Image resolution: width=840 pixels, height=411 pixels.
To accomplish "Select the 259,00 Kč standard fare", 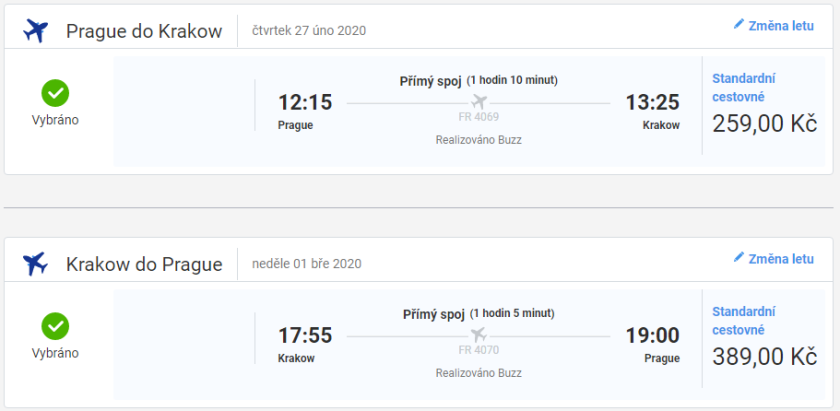I will 764,123.
